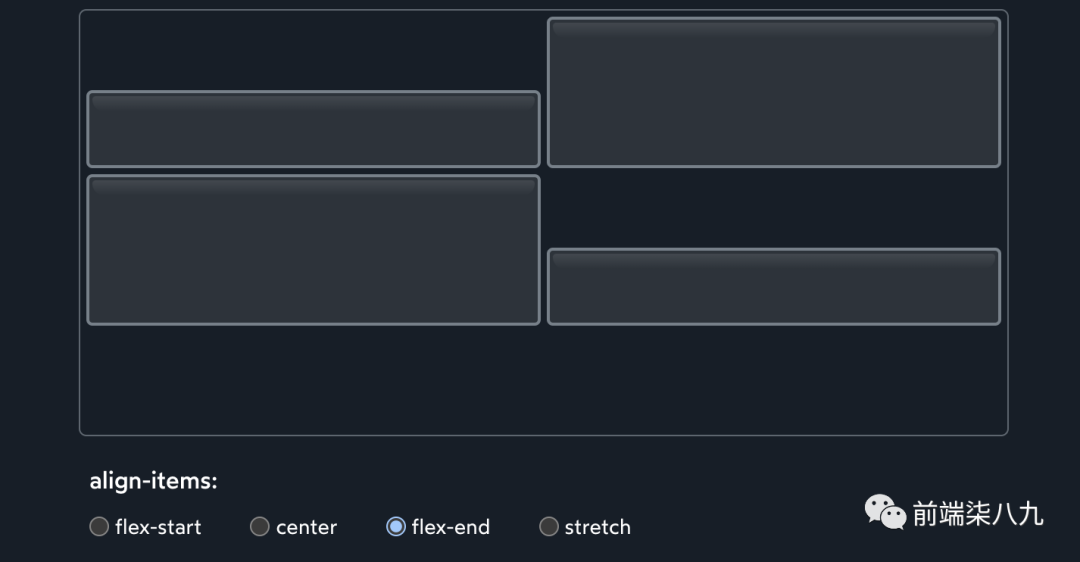Image resolution: width=1080 pixels, height=562 pixels.
Task: Click the short box in left column
Action: (x=313, y=129)
